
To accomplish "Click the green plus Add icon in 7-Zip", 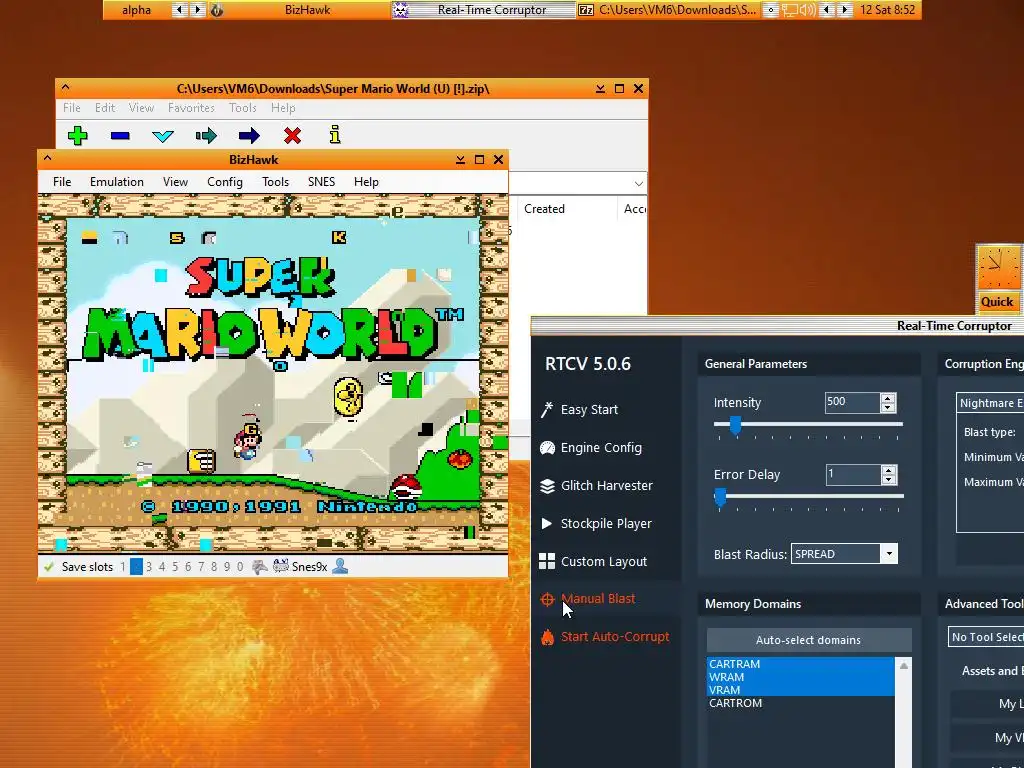I will 78,136.
